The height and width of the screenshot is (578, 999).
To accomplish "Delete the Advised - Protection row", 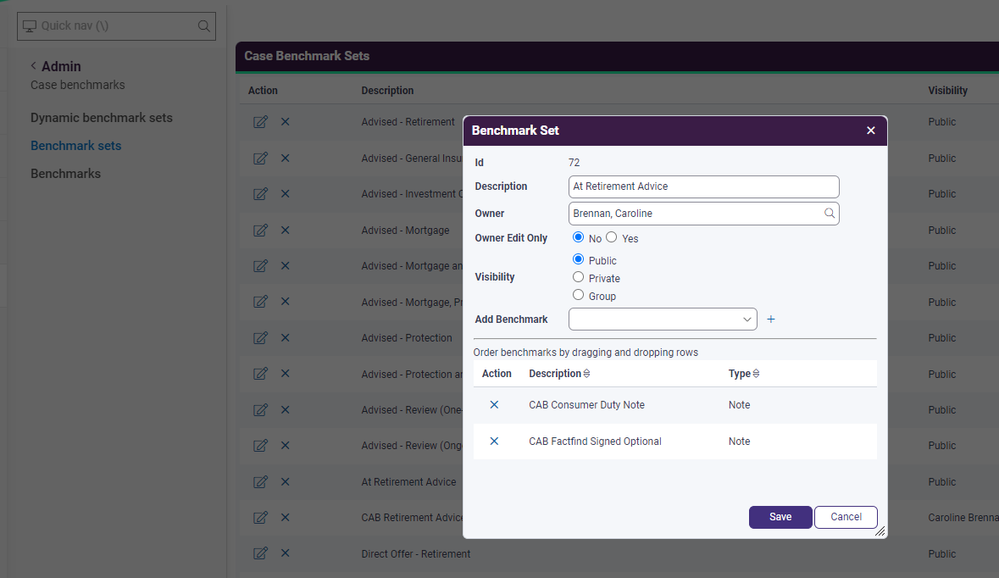I will 285,338.
